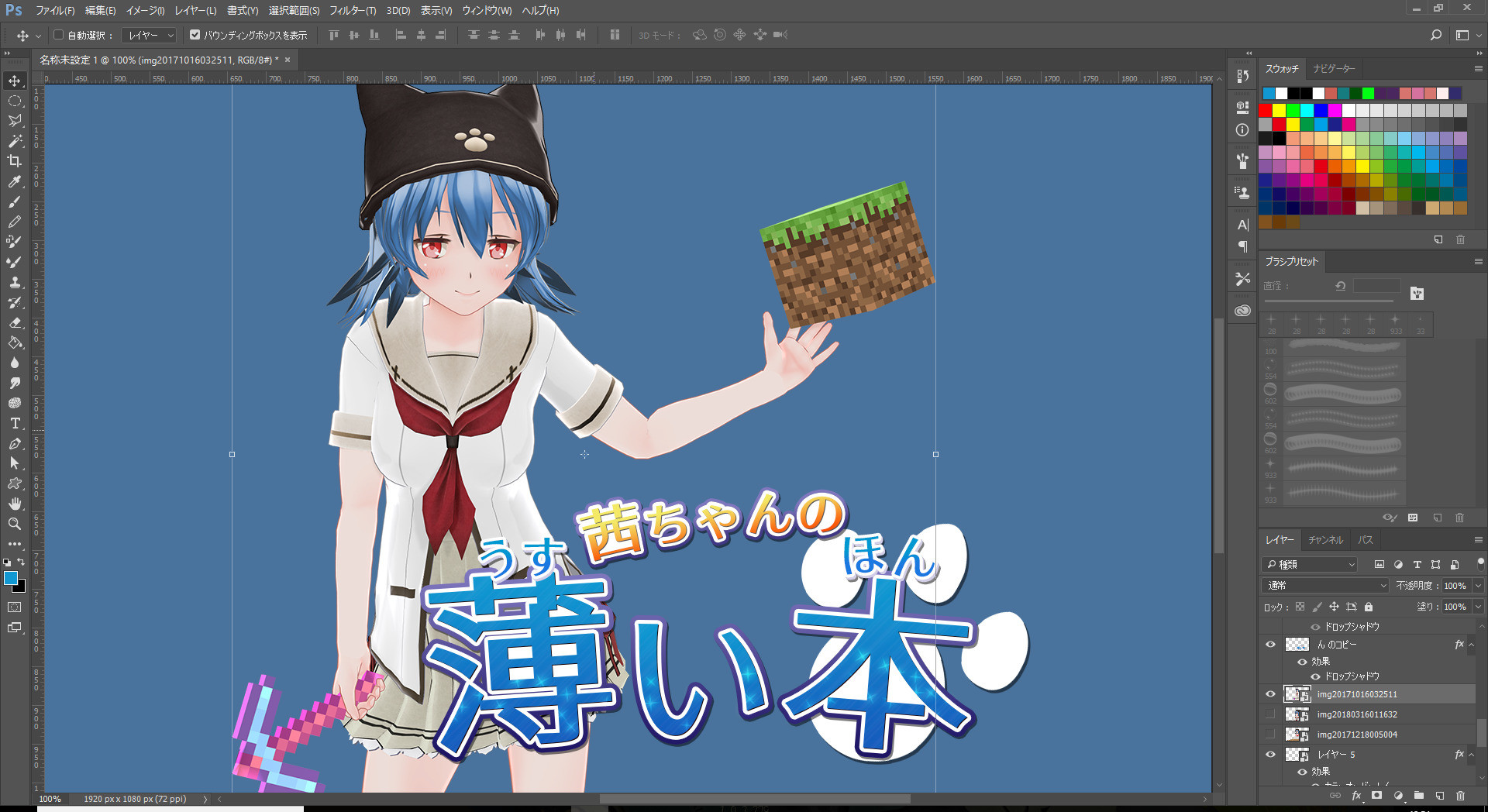Switch to the ナビゲーター tab

pyautogui.click(x=1334, y=69)
